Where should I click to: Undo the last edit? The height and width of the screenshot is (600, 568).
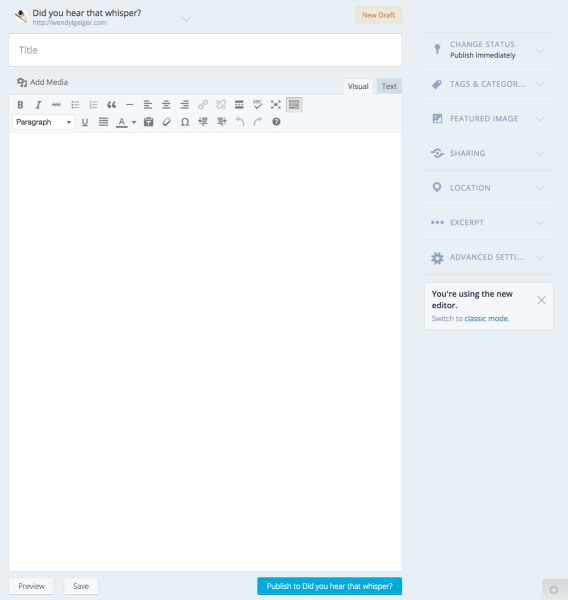240,122
